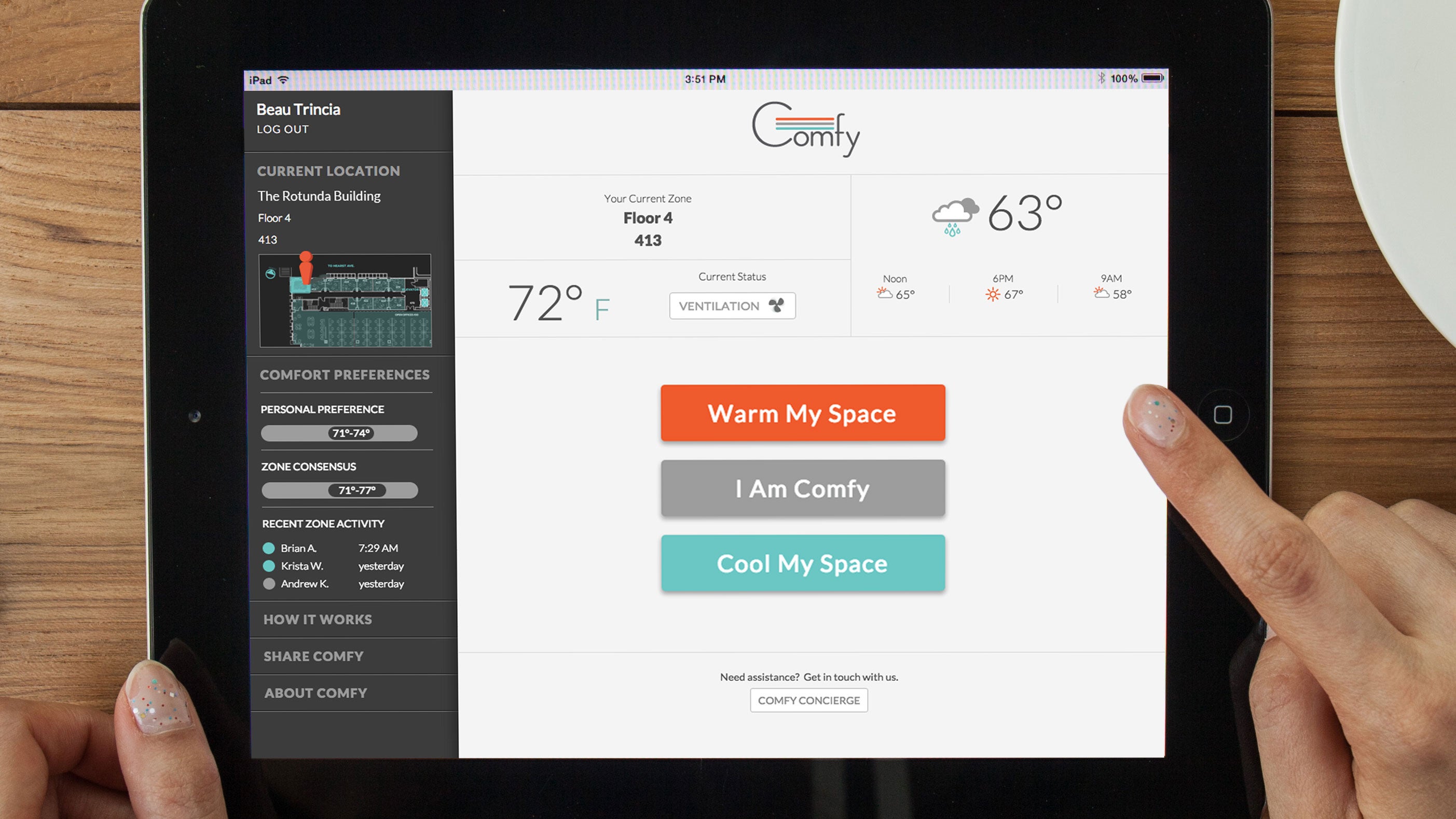Viewport: 1456px width, 819px height.
Task: Tap the I Am Comfy button
Action: coord(803,488)
